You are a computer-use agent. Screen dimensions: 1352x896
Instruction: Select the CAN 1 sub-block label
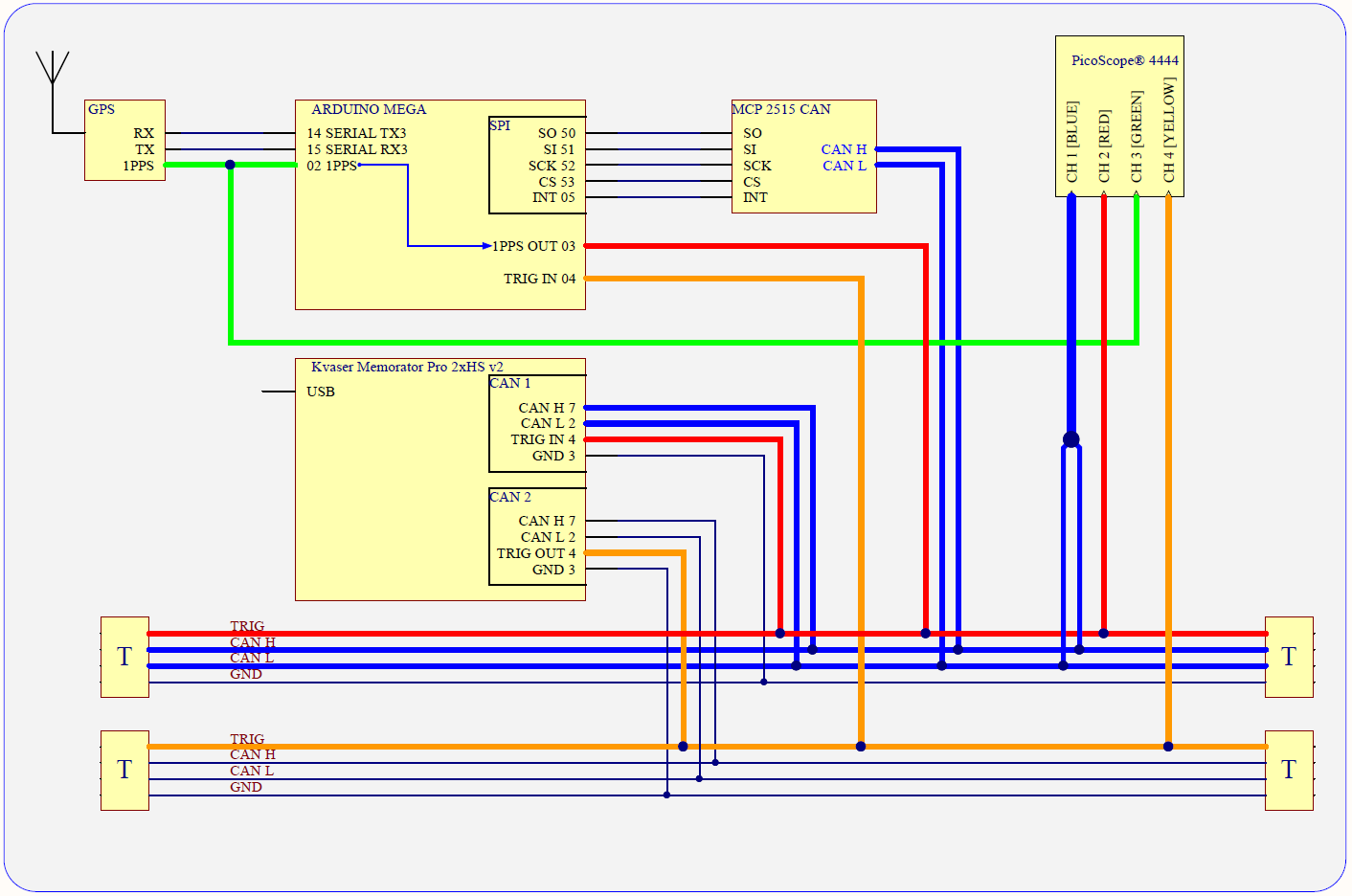click(510, 383)
